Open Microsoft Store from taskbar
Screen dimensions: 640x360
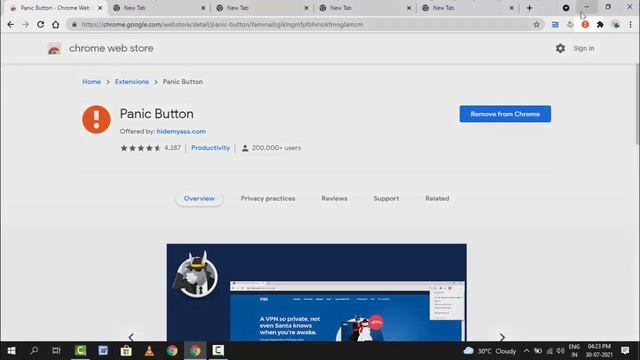point(126,351)
